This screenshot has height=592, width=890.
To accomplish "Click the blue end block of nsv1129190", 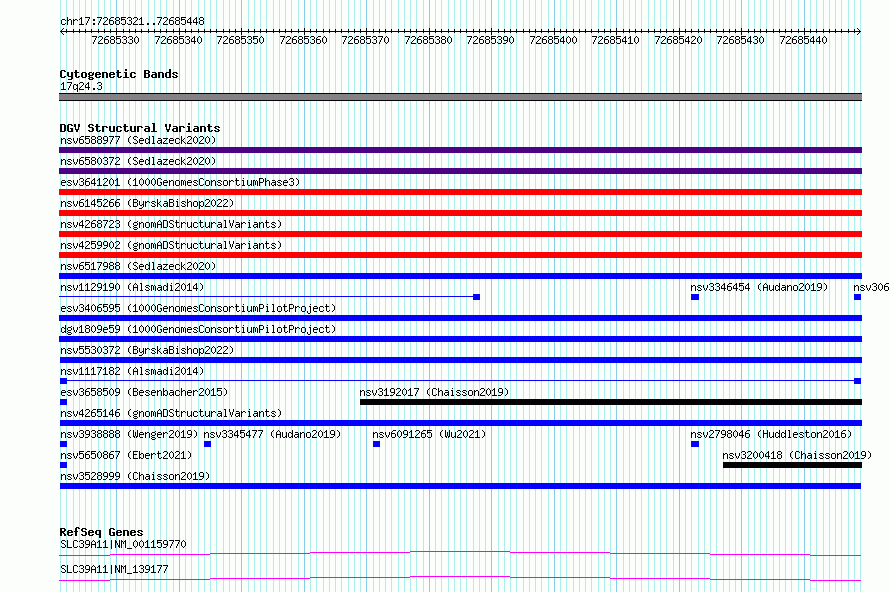I will pyautogui.click(x=477, y=297).
